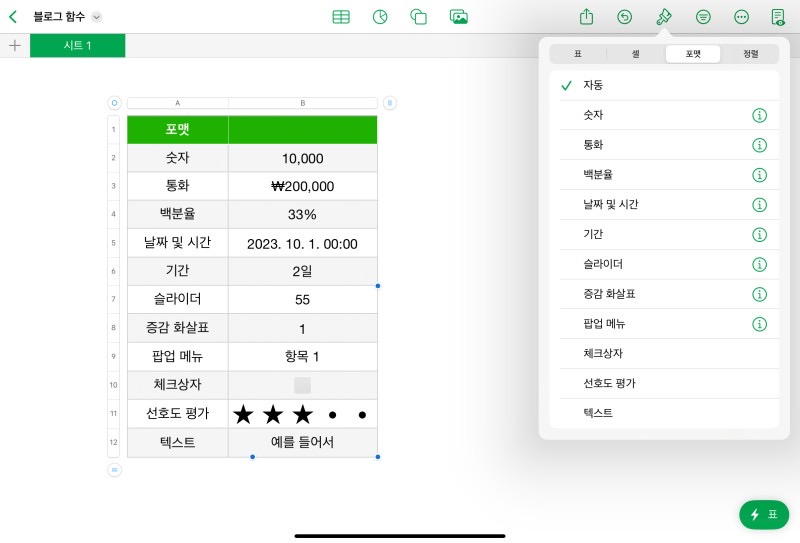Set rating to the third star

tap(303, 414)
